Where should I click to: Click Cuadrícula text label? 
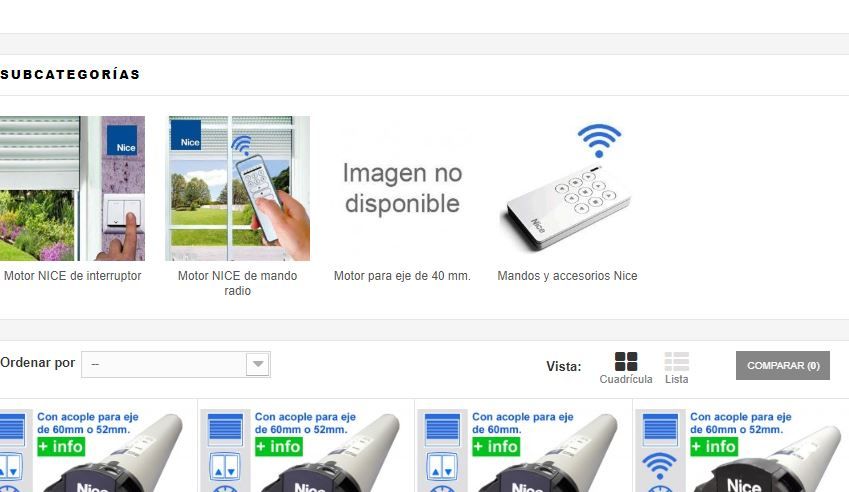(626, 379)
